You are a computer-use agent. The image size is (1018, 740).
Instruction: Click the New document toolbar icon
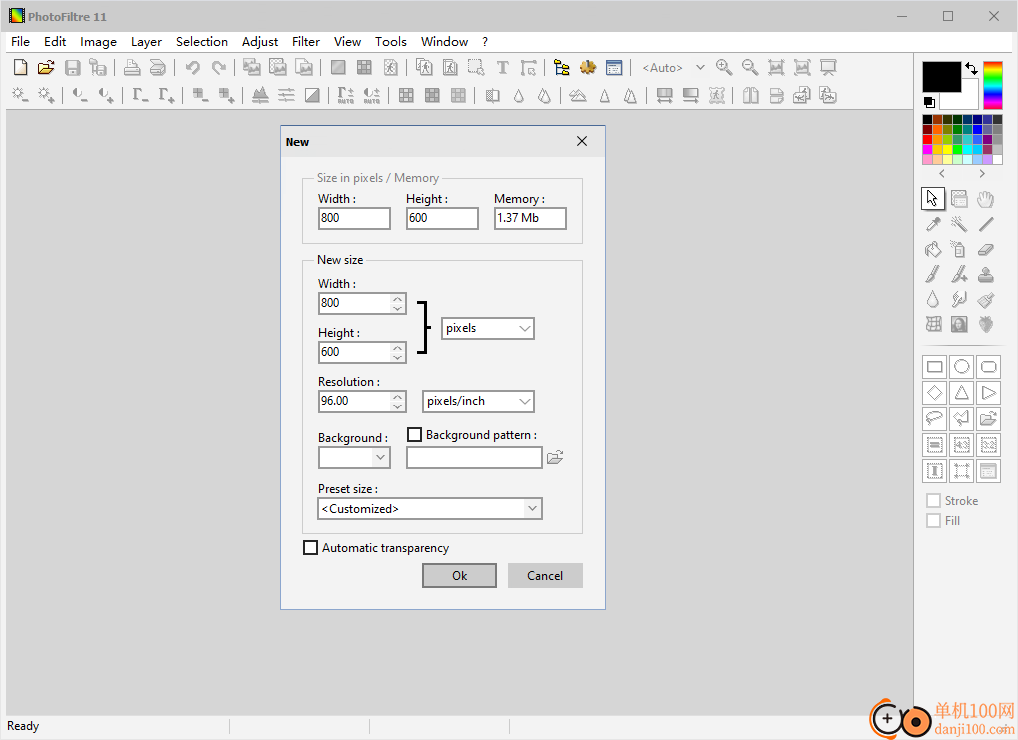tap(21, 68)
